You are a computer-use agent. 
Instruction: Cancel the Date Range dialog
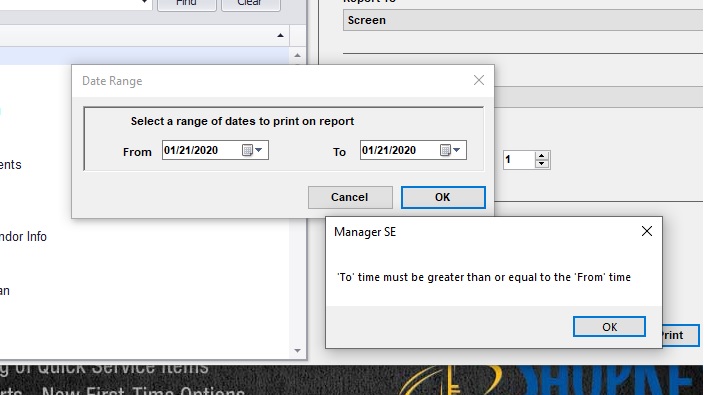tap(350, 198)
